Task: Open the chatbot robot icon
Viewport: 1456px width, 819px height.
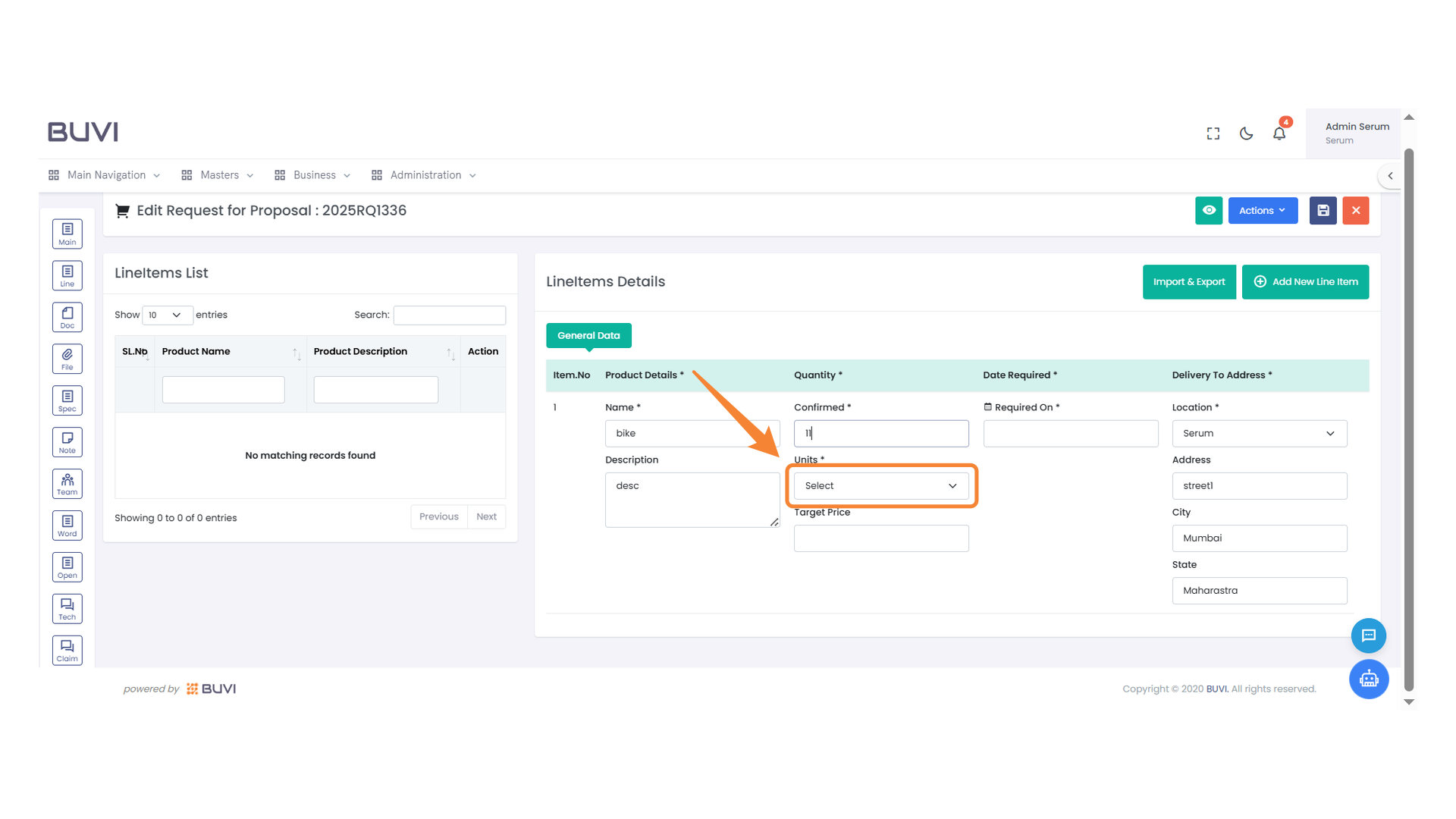Action: tap(1368, 679)
